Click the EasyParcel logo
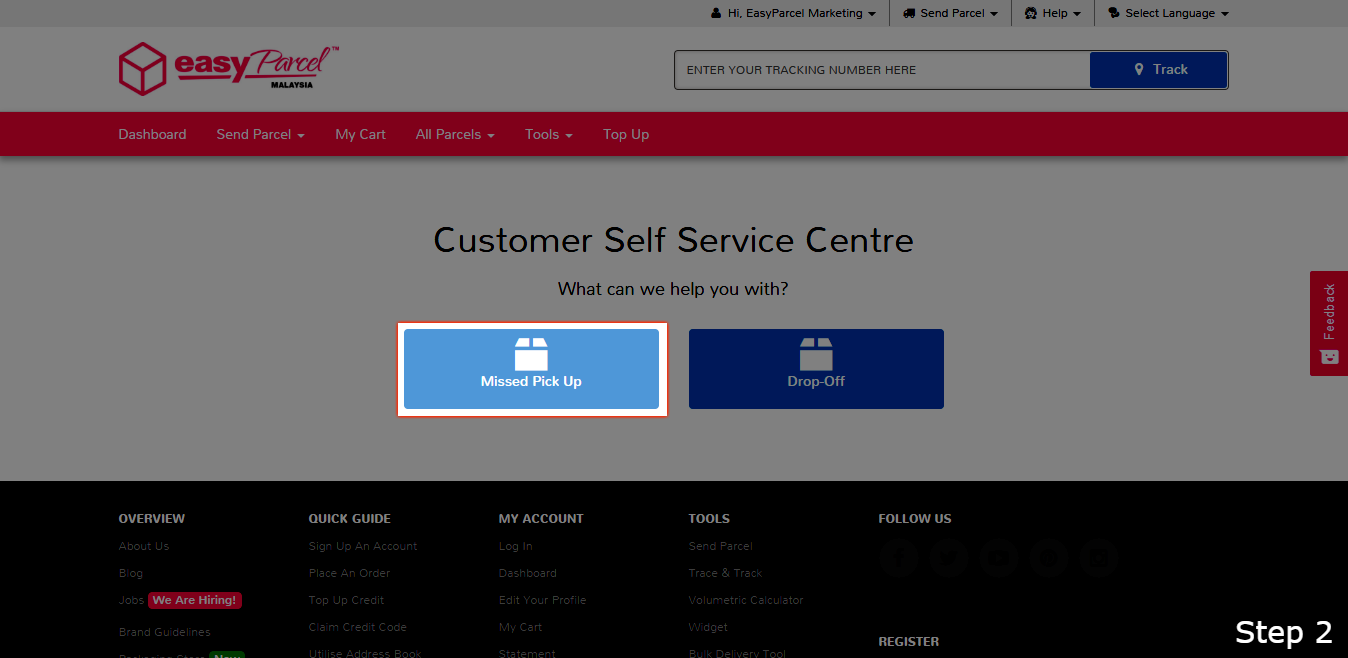Image resolution: width=1348 pixels, height=658 pixels. coord(228,69)
